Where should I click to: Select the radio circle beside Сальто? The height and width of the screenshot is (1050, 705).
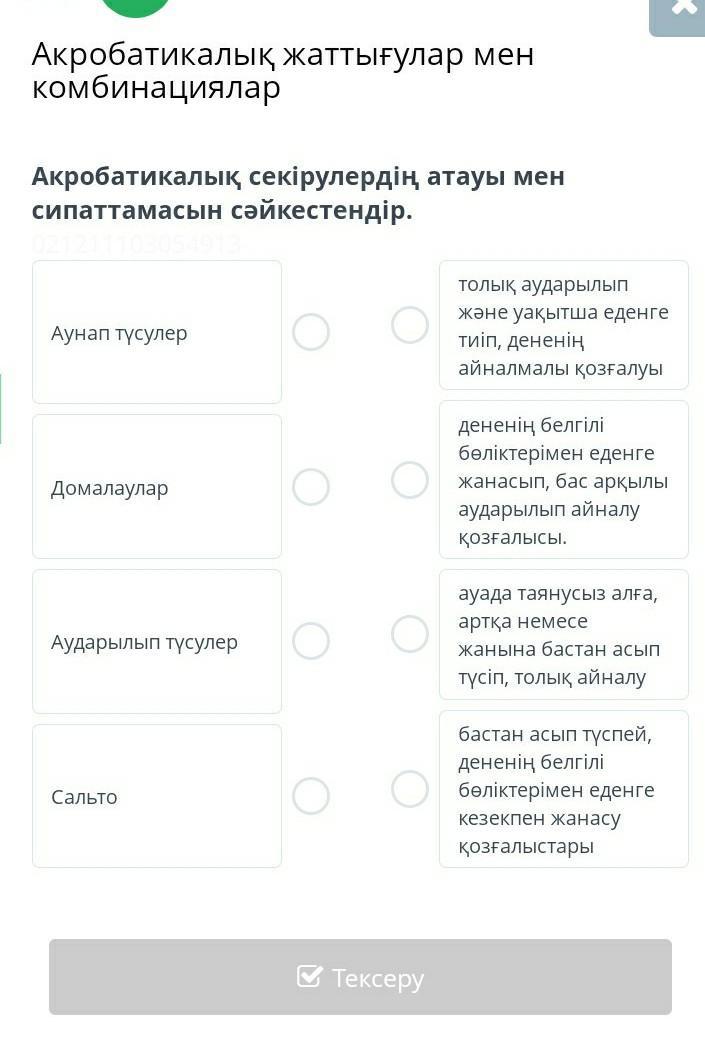[x=311, y=796]
